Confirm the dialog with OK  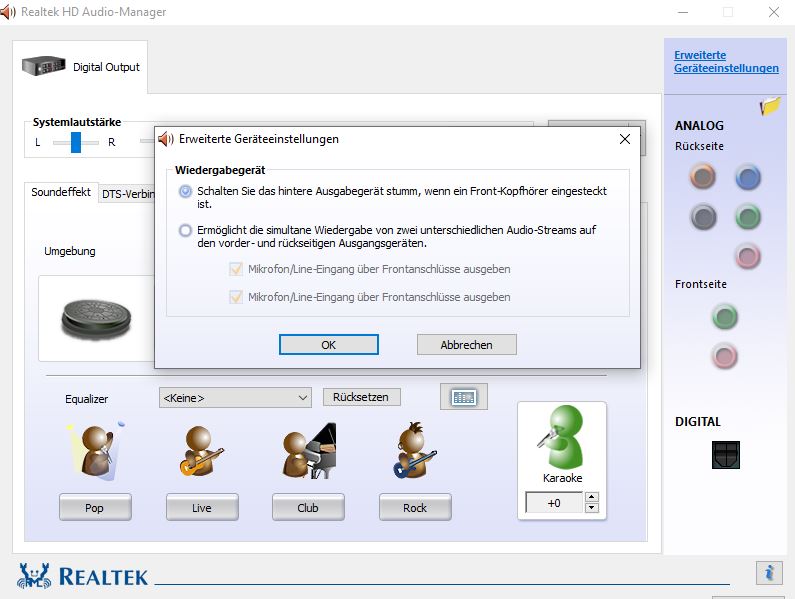pos(329,345)
